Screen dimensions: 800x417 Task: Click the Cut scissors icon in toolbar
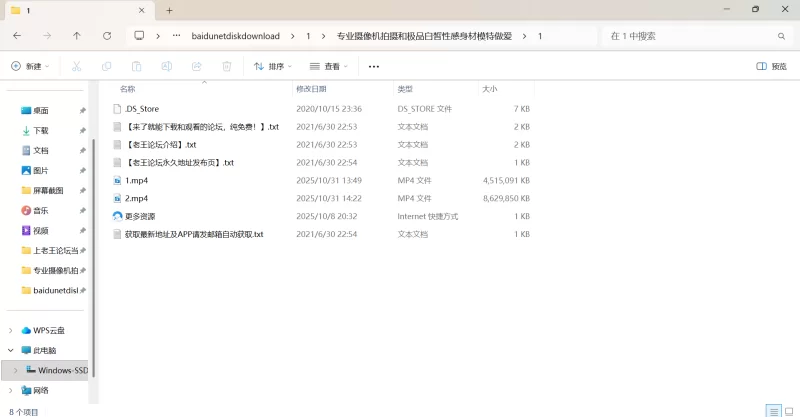76,66
